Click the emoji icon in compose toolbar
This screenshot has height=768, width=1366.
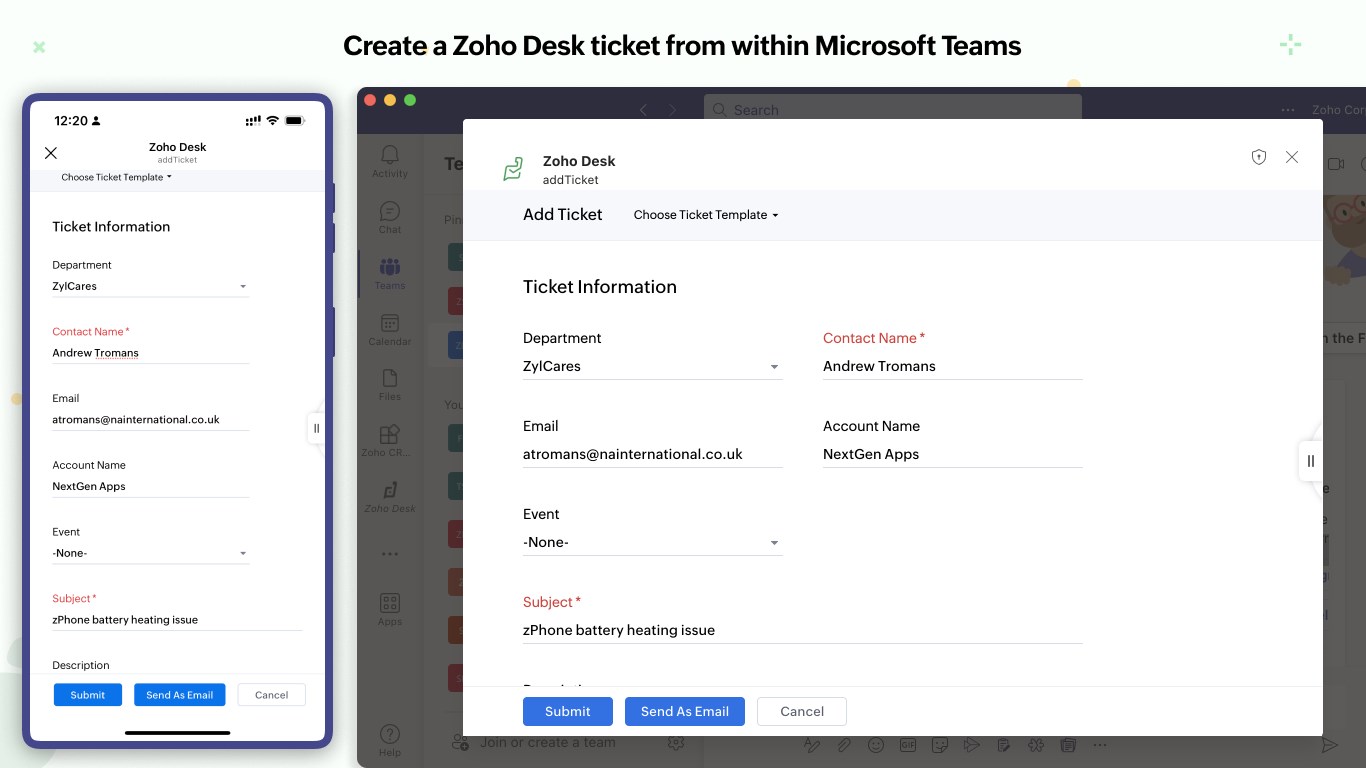876,745
